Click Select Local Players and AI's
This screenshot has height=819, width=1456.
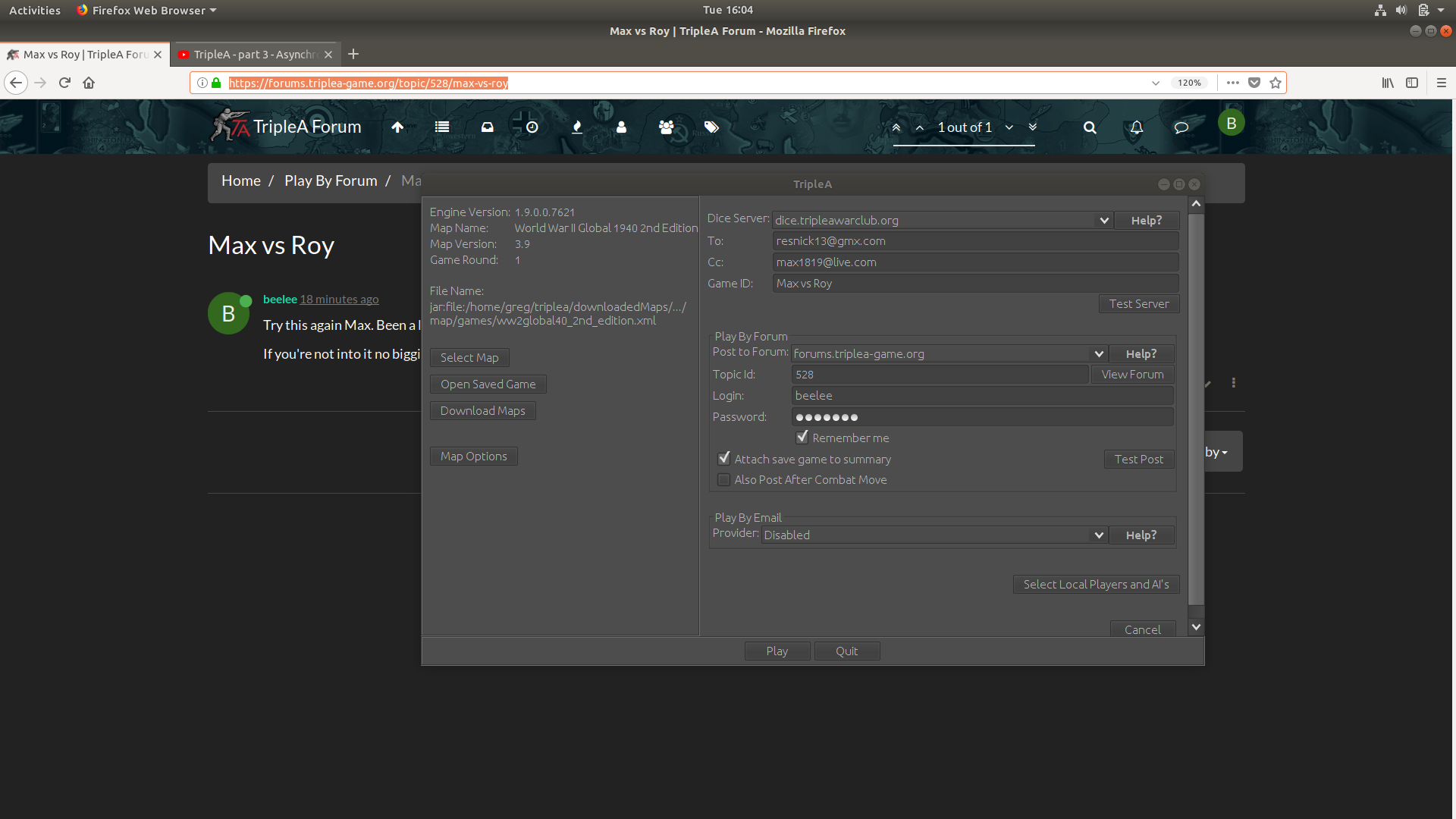(1096, 584)
